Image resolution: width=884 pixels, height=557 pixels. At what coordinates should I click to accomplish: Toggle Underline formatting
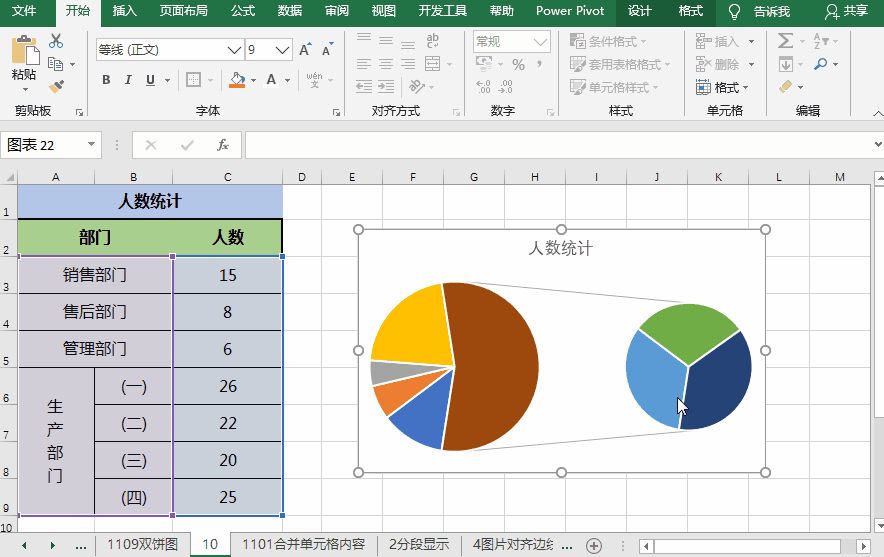pos(150,80)
